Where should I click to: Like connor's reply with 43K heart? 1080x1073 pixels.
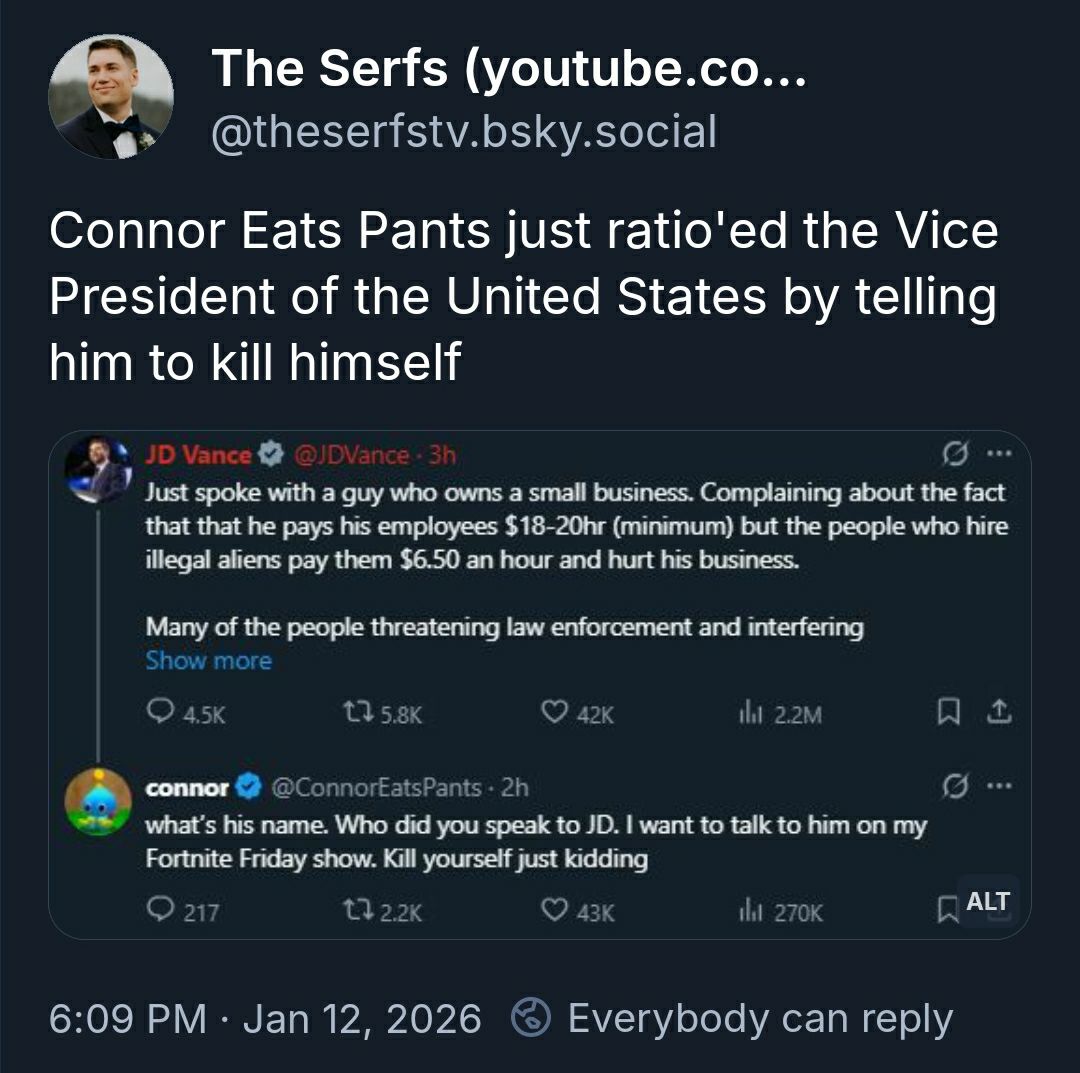coord(553,911)
